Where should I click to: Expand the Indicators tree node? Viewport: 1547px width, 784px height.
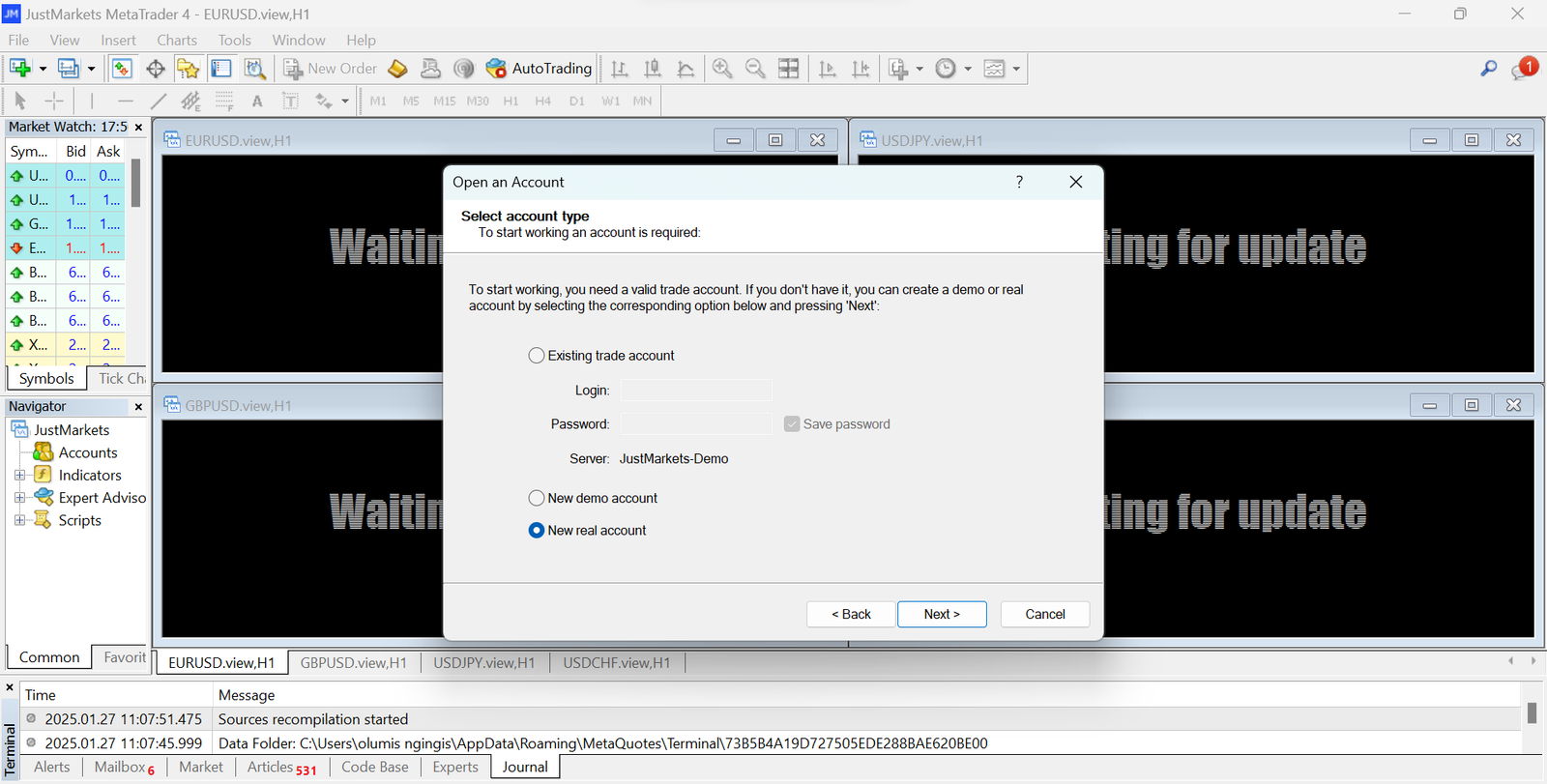click(x=19, y=475)
